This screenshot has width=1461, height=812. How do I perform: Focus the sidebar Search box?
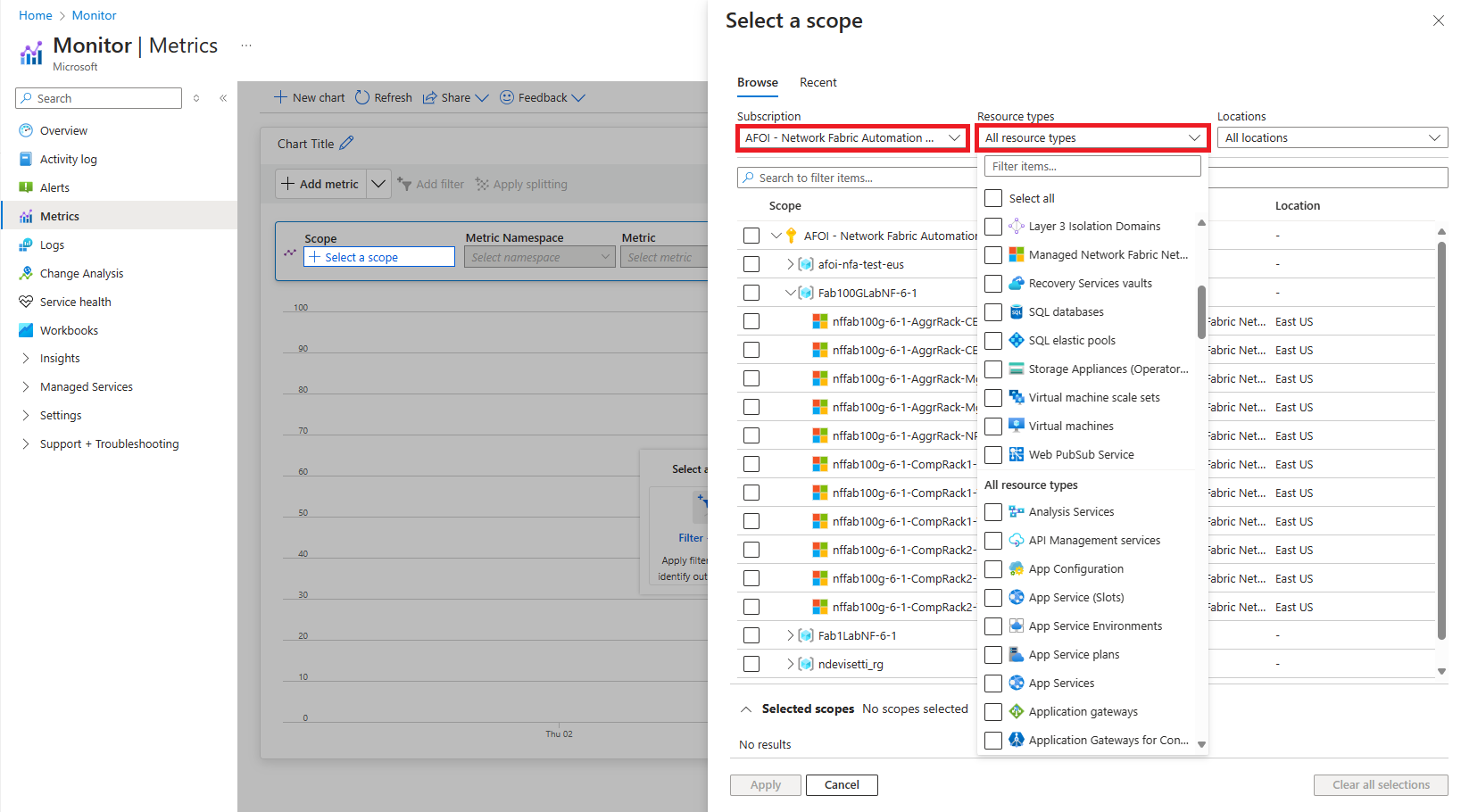tap(98, 98)
